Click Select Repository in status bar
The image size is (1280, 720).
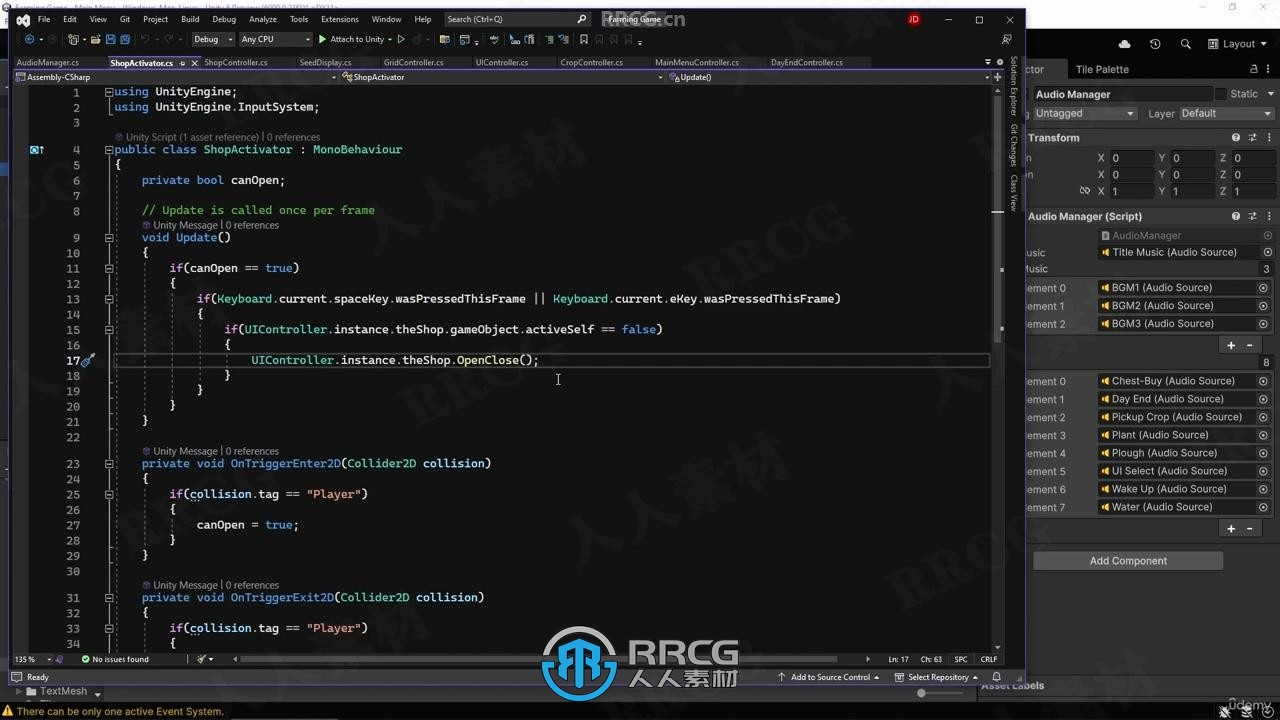tap(937, 677)
